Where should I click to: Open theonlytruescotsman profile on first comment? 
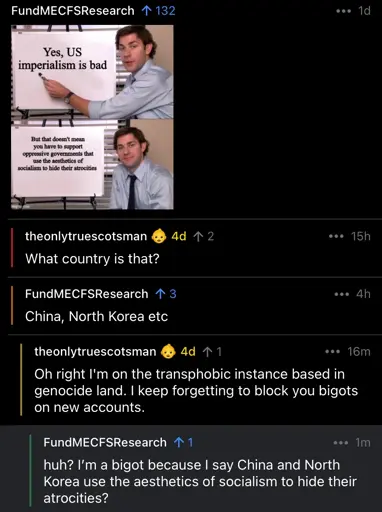(86, 236)
